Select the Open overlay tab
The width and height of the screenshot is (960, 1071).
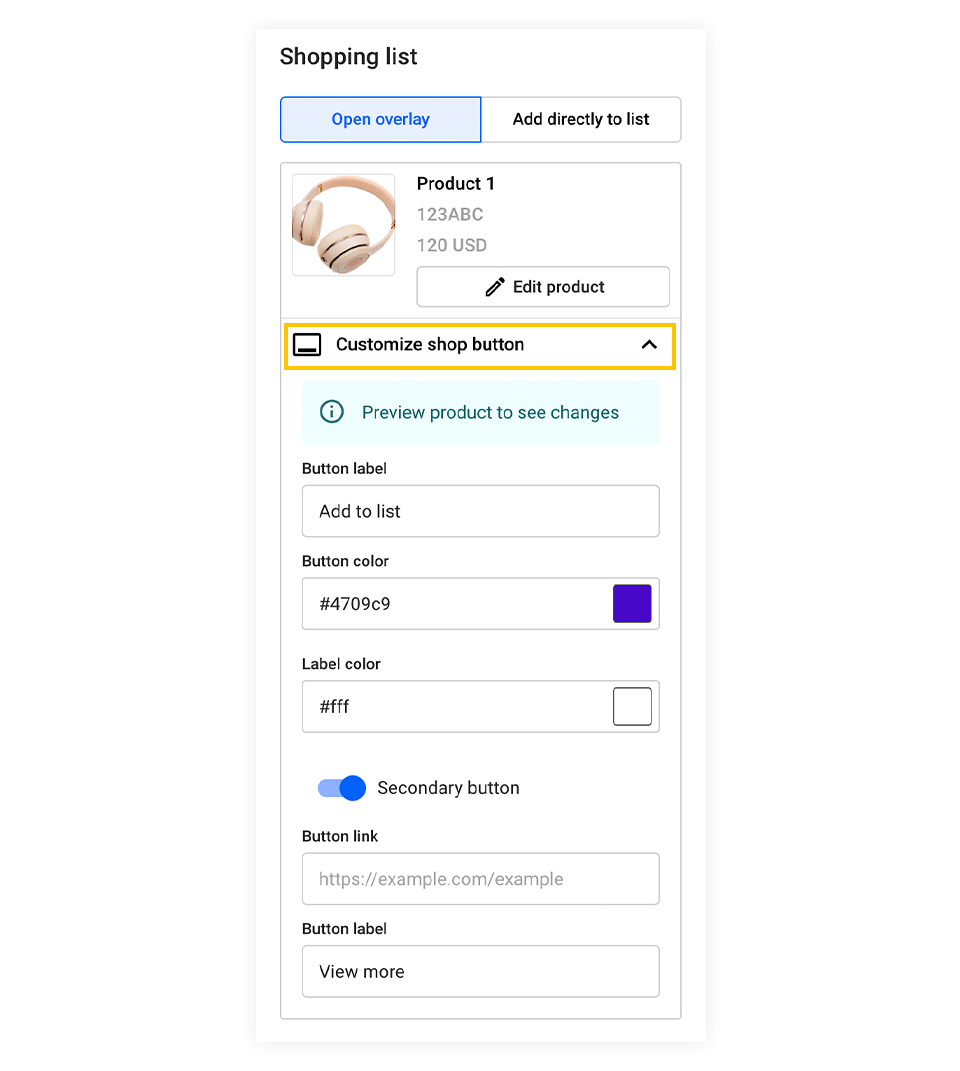(380, 119)
